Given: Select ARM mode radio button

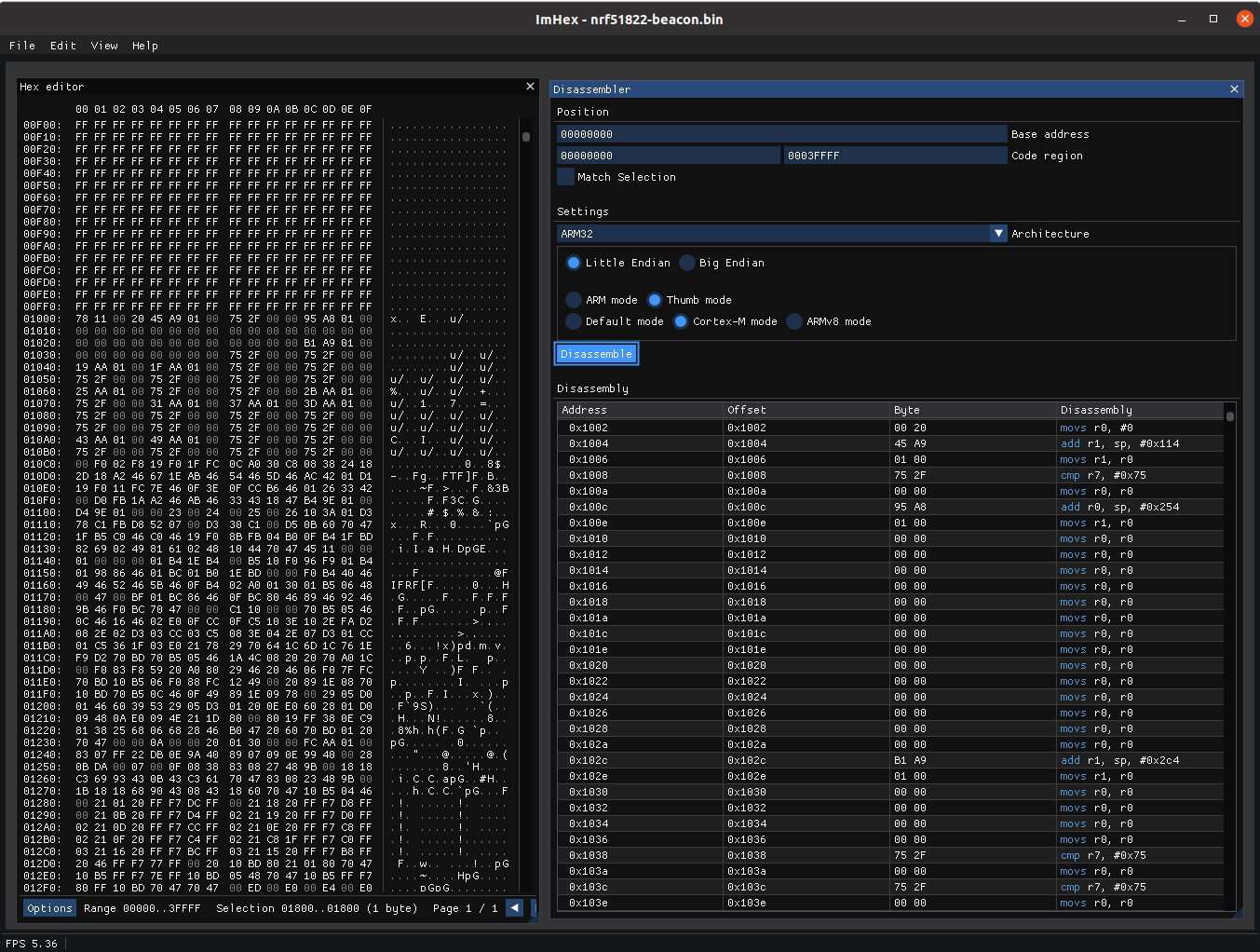Looking at the screenshot, I should 574,300.
